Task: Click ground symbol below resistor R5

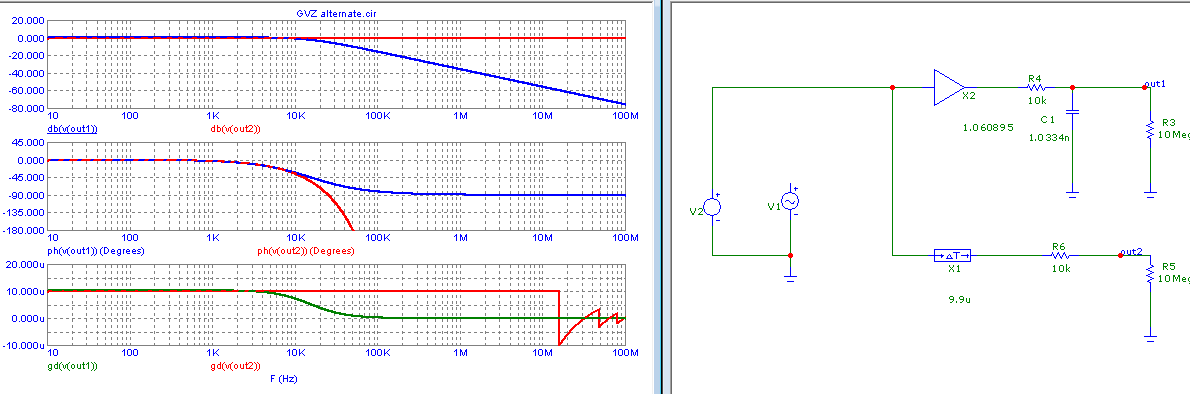Action: tap(1151, 335)
